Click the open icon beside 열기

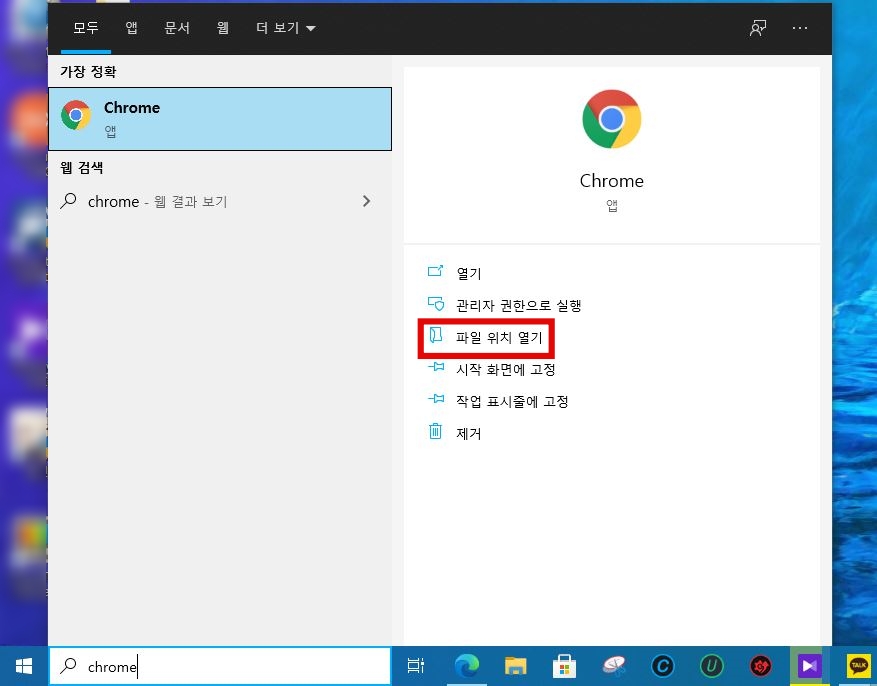435,271
